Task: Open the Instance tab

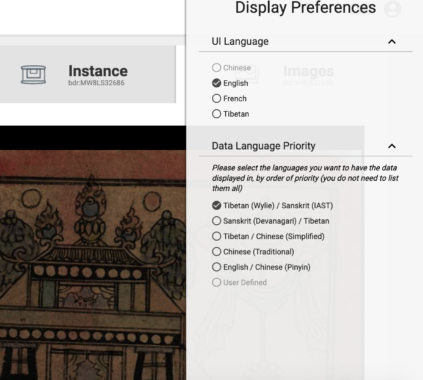Action: click(88, 74)
